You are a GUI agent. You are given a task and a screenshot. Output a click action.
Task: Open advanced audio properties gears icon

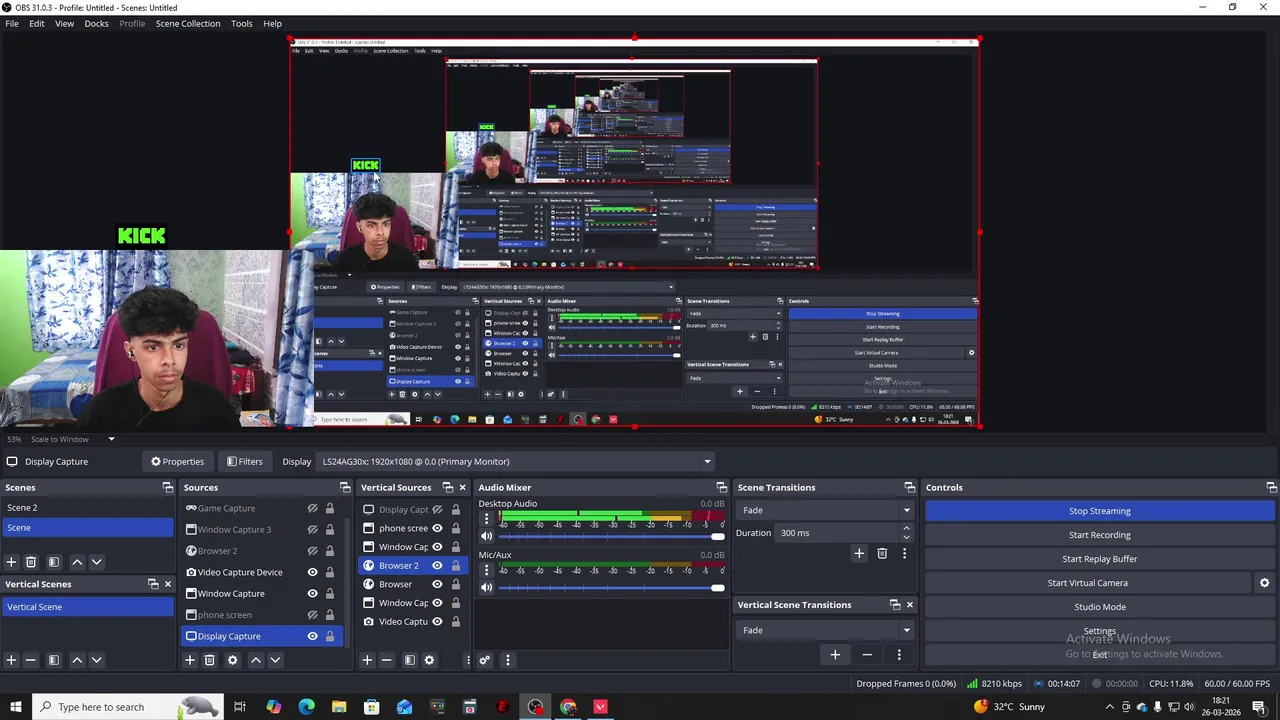tap(484, 660)
